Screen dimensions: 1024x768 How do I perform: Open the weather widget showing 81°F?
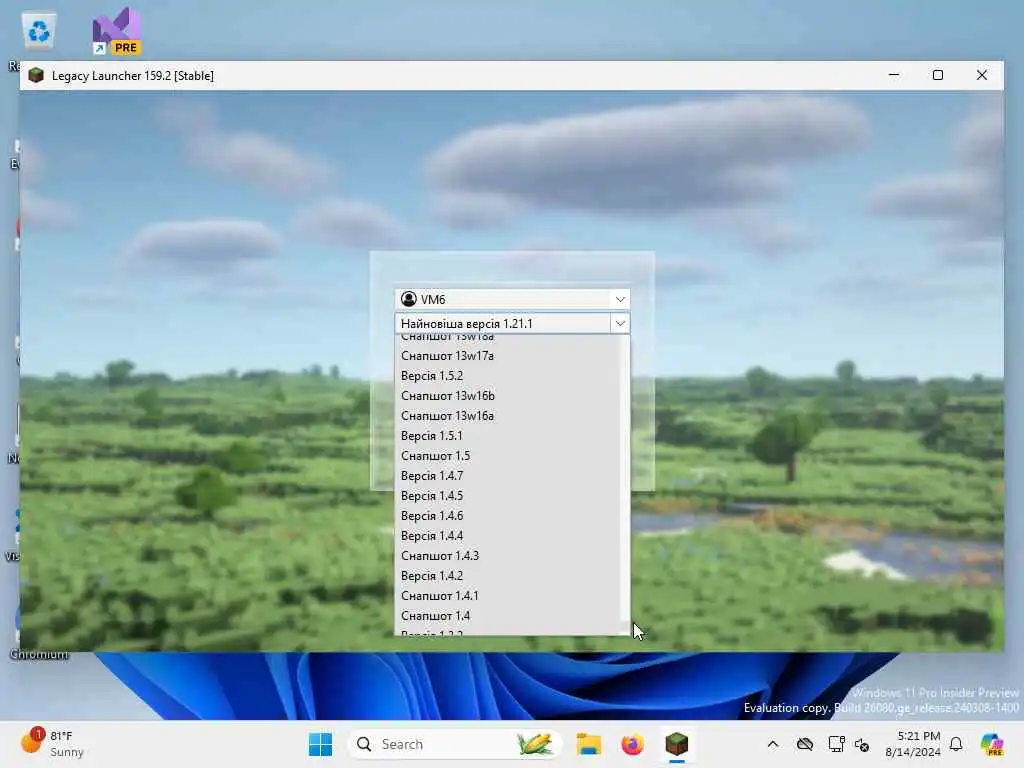(52, 743)
